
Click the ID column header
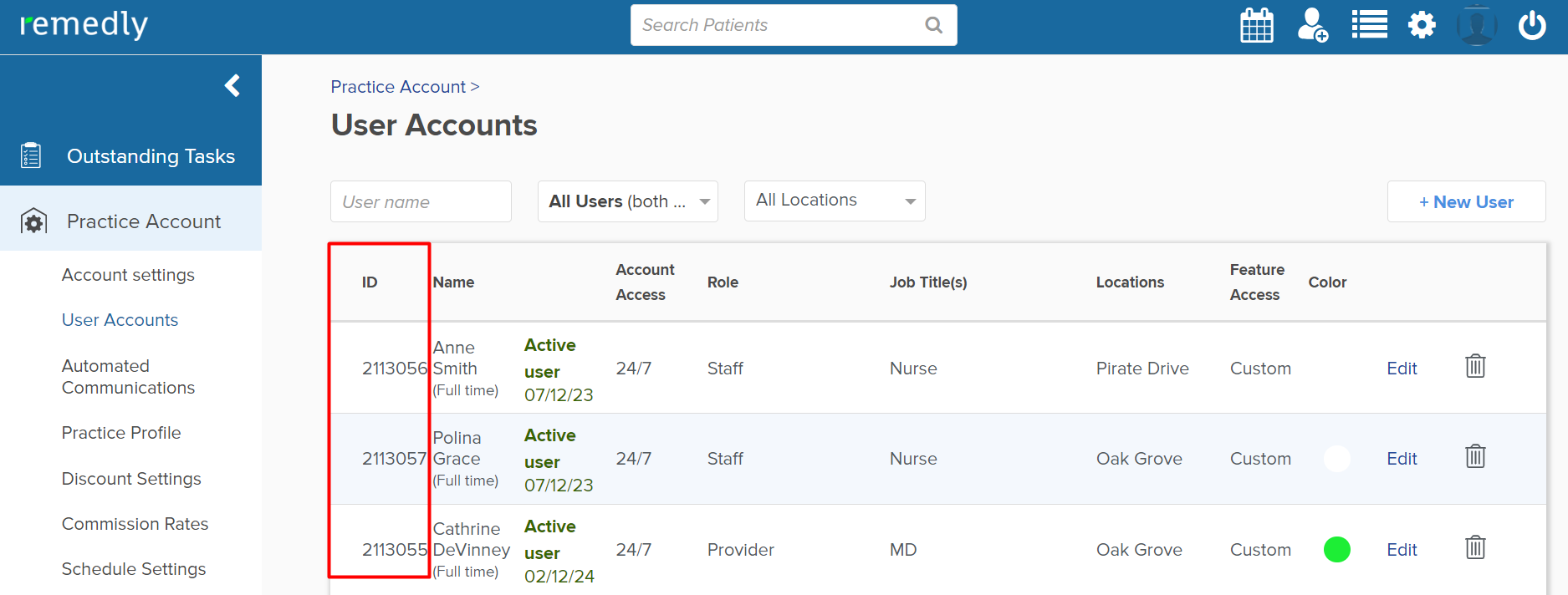pyautogui.click(x=370, y=282)
